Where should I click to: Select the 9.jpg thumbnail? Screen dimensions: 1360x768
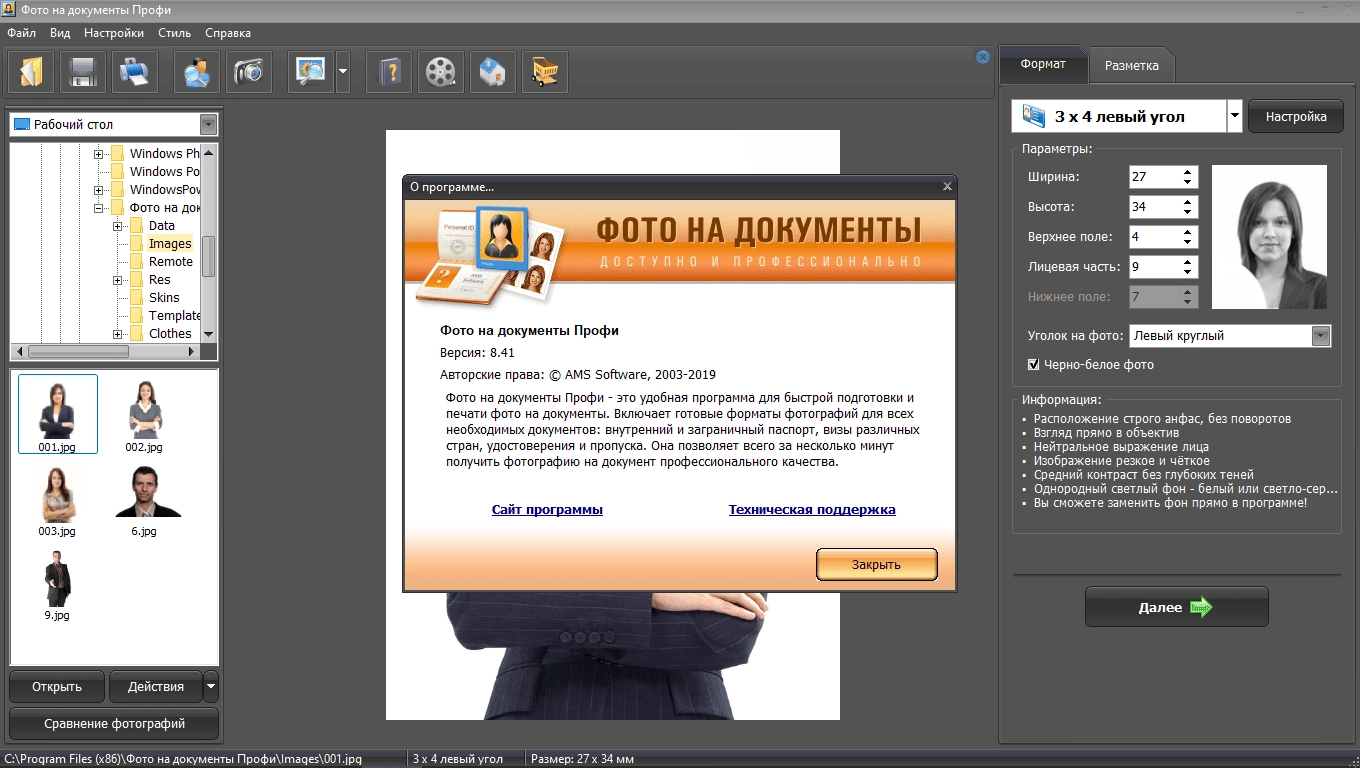point(57,585)
